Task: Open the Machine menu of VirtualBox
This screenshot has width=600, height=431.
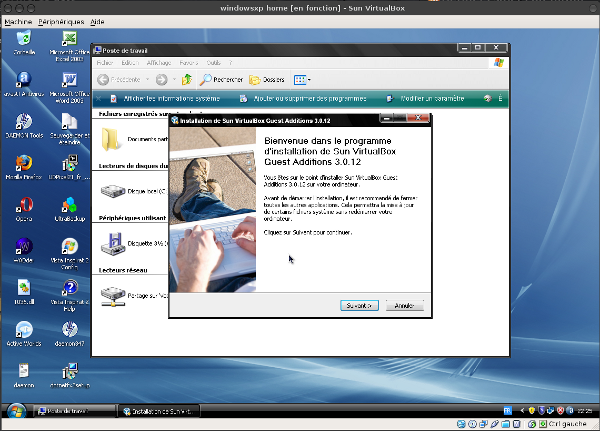Action: 18,22
